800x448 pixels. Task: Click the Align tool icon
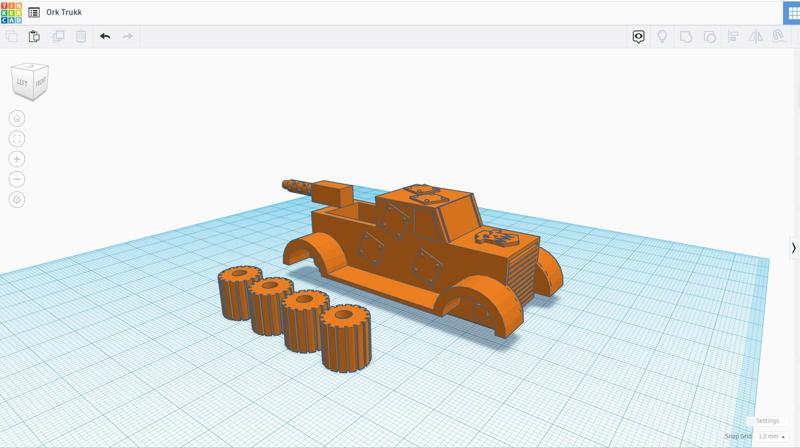733,37
